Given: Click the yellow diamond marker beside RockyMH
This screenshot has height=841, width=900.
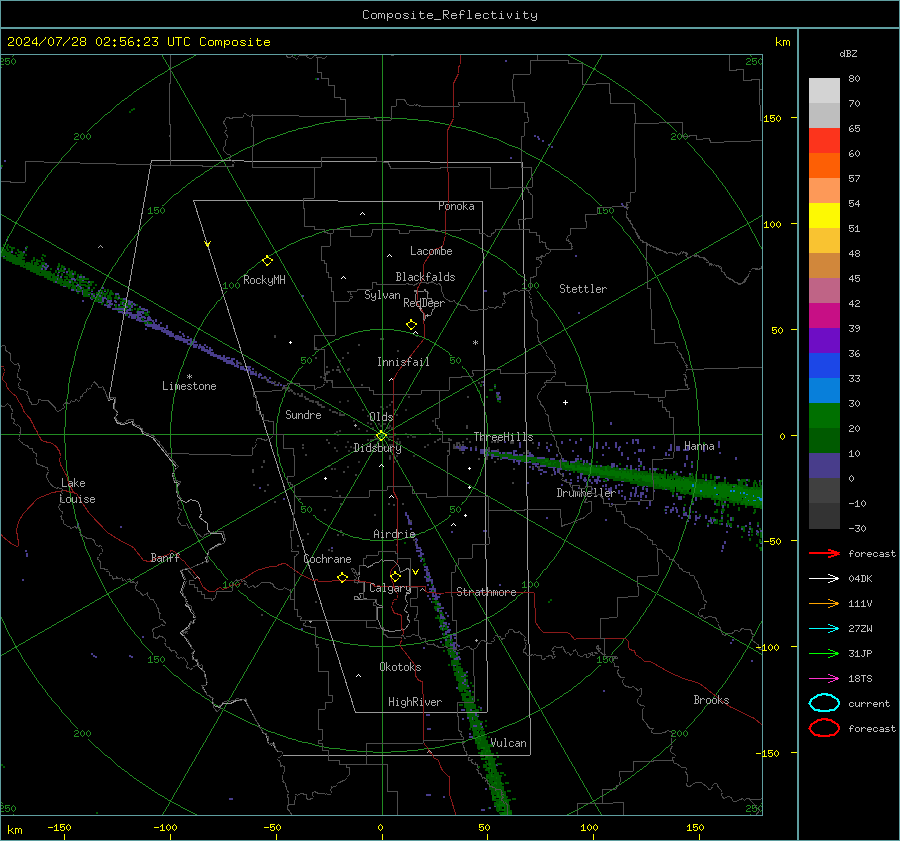Looking at the screenshot, I should pos(267,261).
